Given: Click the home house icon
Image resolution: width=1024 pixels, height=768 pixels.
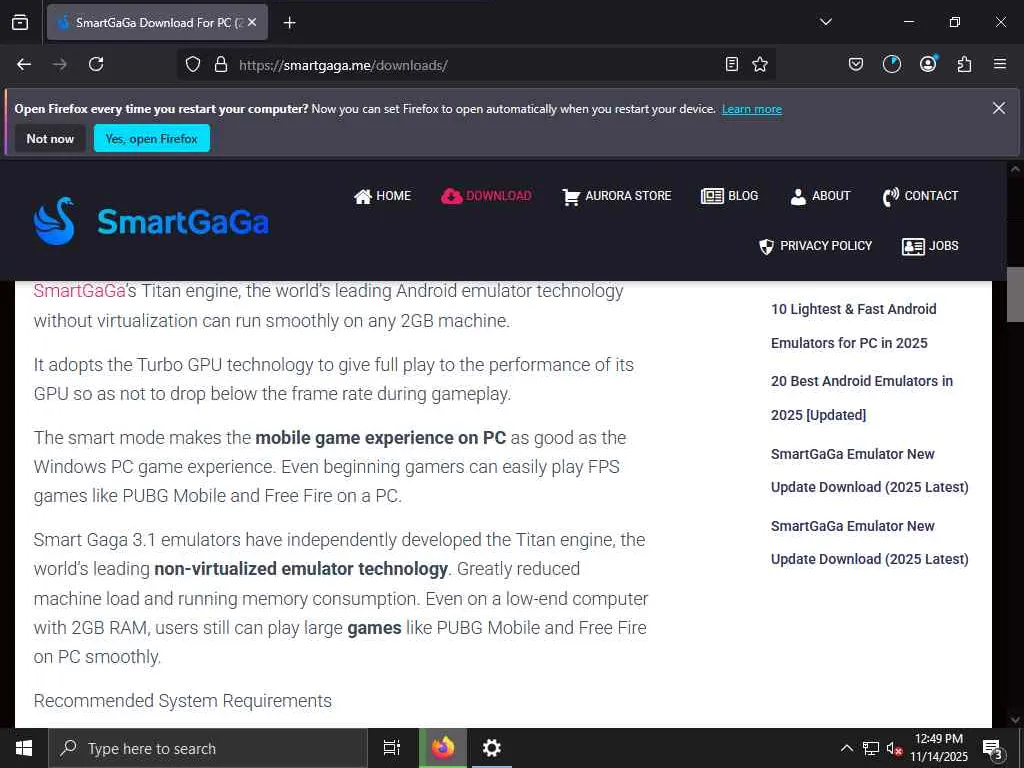Looking at the screenshot, I should click(362, 196).
